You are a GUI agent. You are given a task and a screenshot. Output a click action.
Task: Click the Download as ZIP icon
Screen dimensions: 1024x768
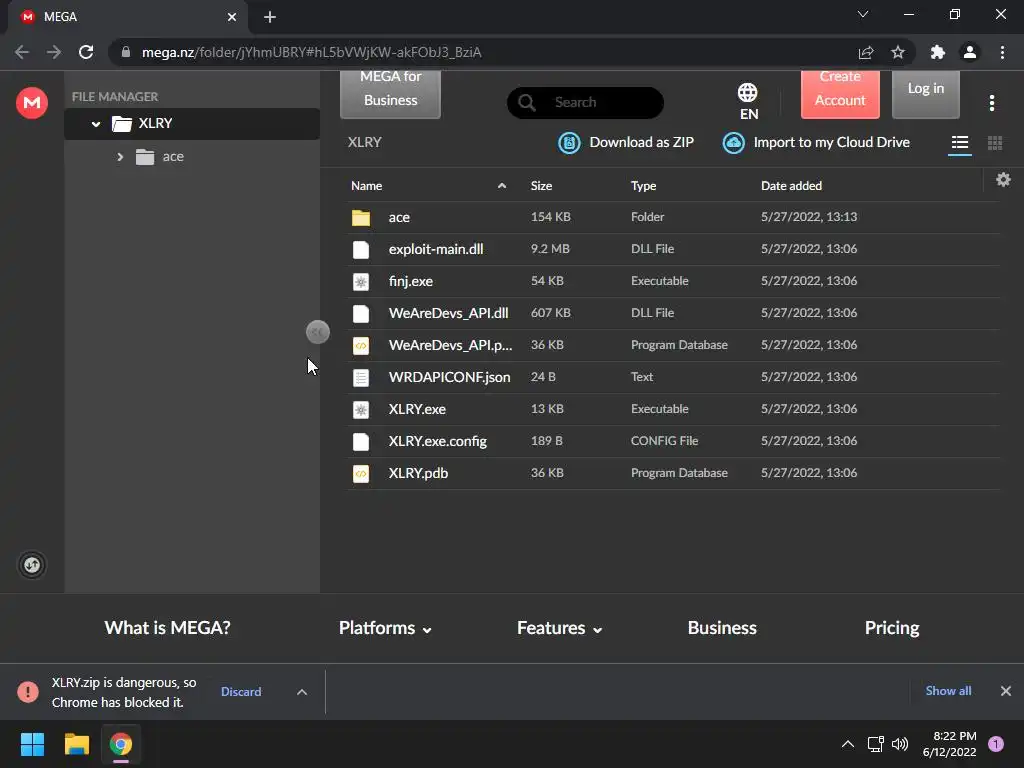[x=569, y=142]
